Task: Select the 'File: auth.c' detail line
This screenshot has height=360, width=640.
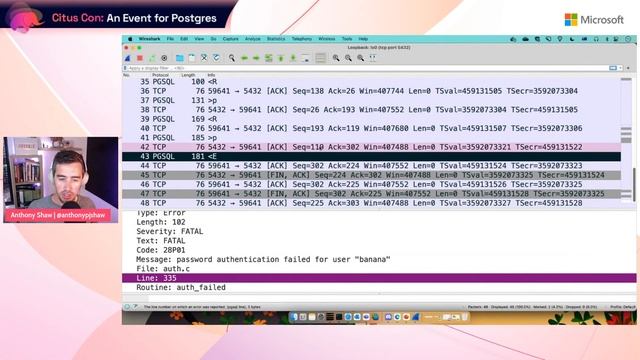Action: tap(163, 269)
